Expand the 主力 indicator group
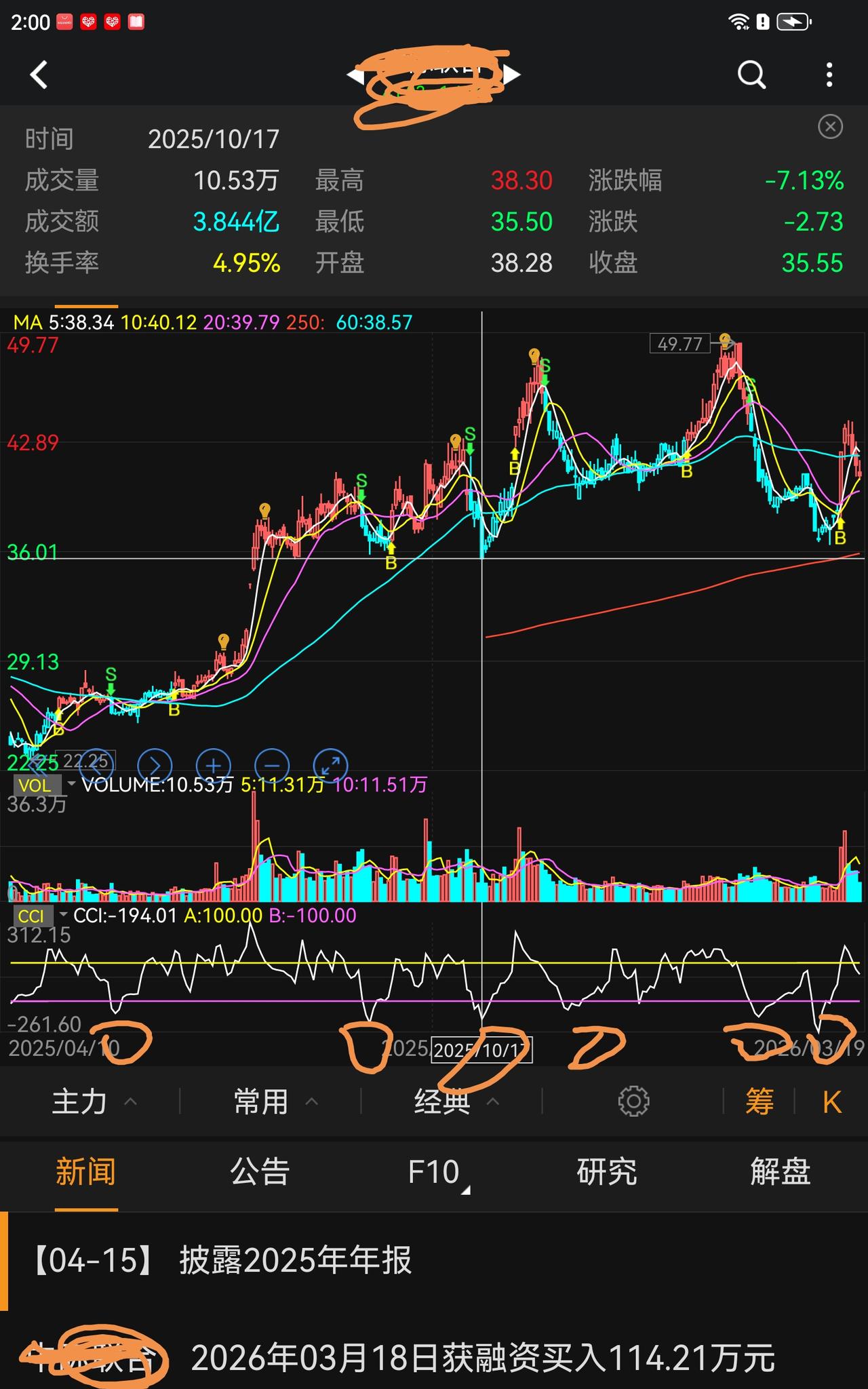 (94, 1101)
